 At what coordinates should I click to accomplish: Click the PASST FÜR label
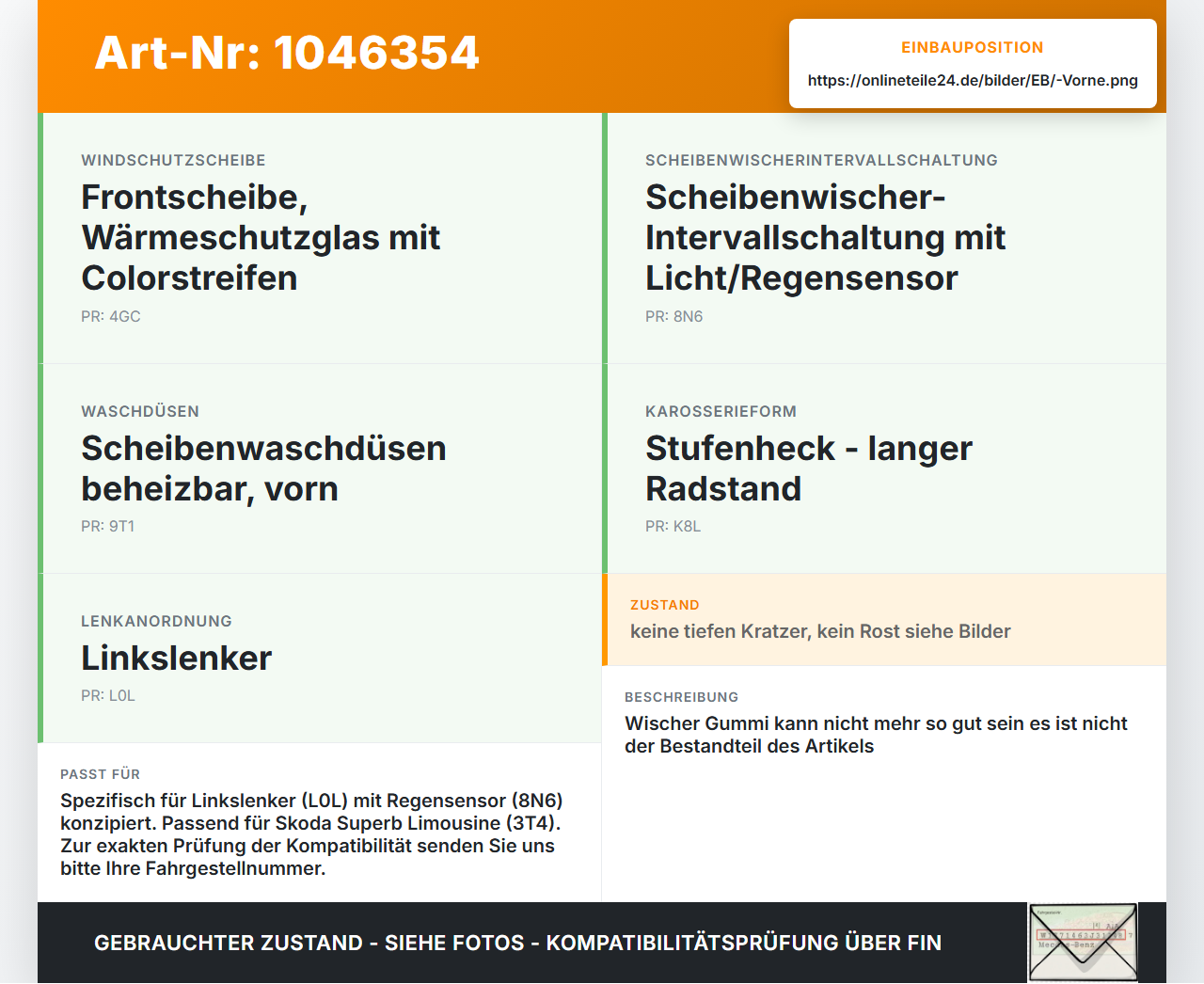click(x=100, y=775)
